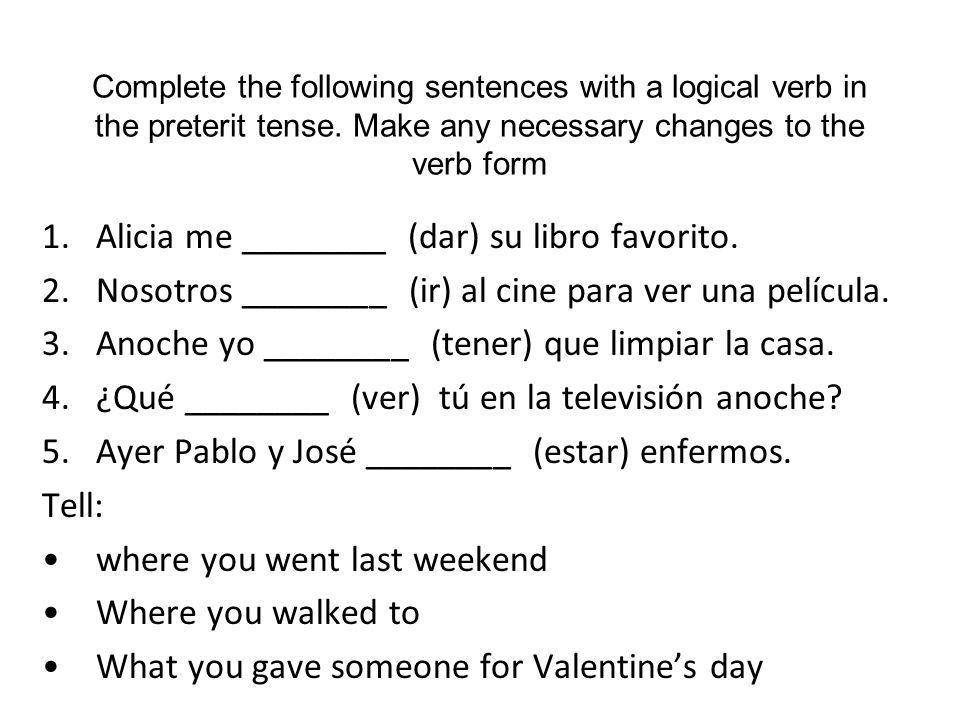Image resolution: width=960 pixels, height=720 pixels.
Task: Click the verb hint '(ver)'
Action: pos(386,399)
